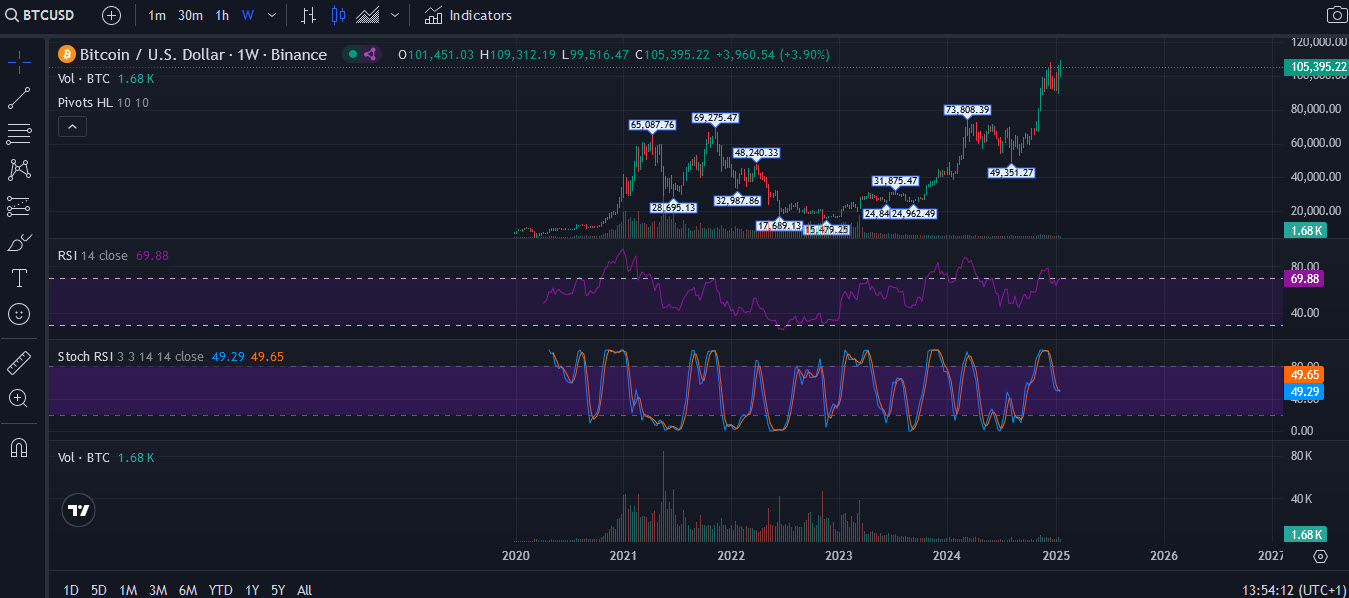
Task: Open chart settings gear on time axis
Action: (x=1320, y=556)
